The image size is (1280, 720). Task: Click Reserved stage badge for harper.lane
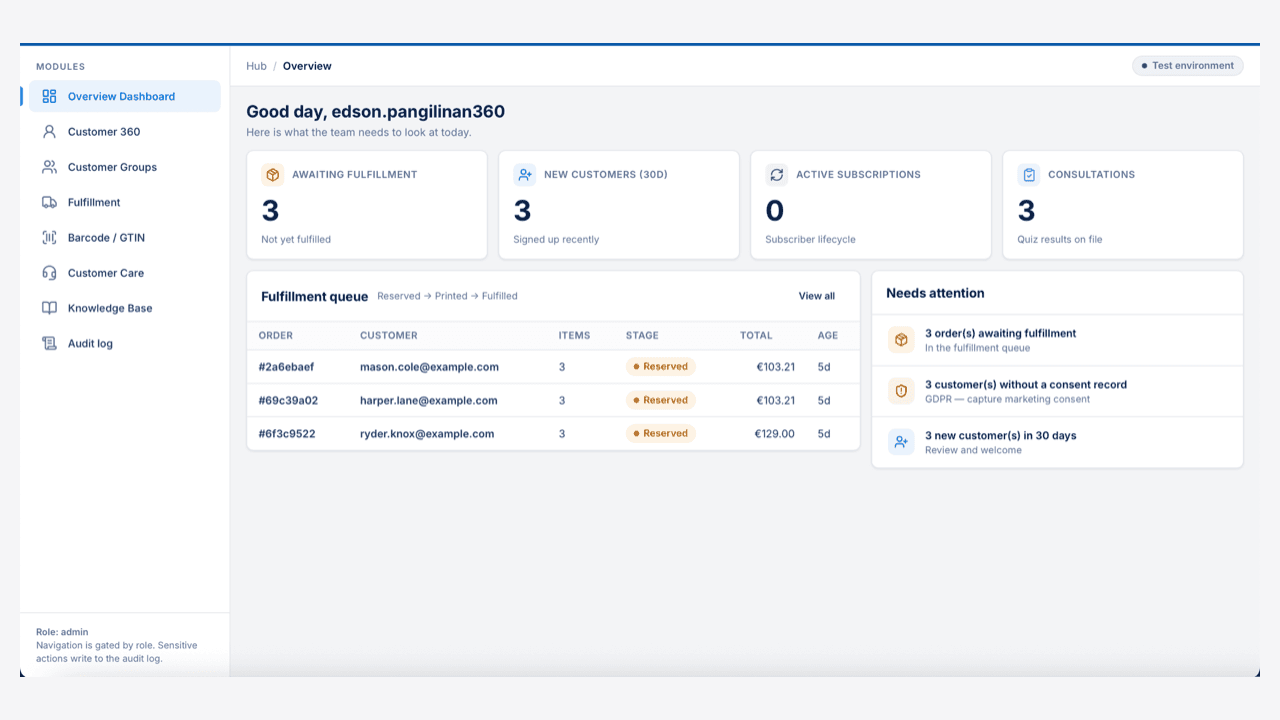click(x=661, y=400)
